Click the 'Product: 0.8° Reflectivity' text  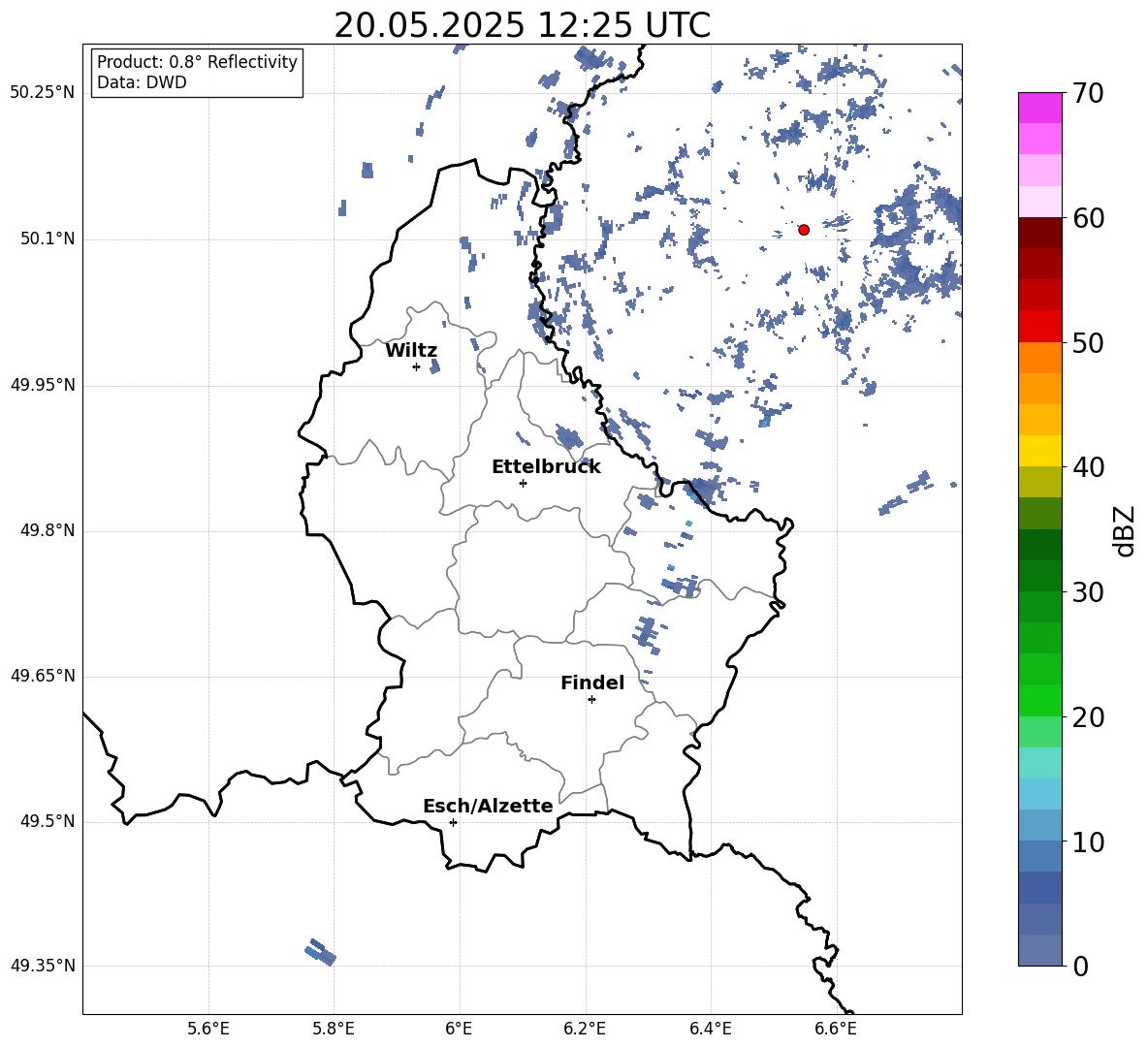(197, 61)
